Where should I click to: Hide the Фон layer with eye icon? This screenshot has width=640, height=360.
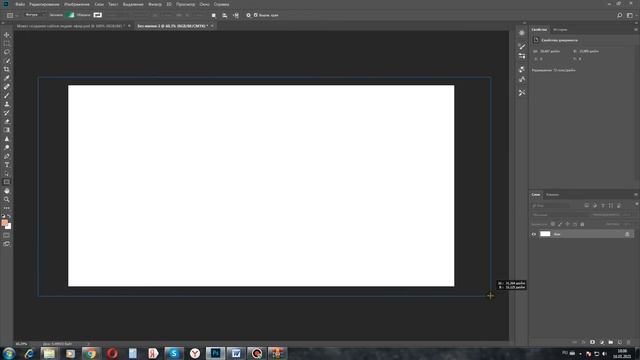pos(534,234)
